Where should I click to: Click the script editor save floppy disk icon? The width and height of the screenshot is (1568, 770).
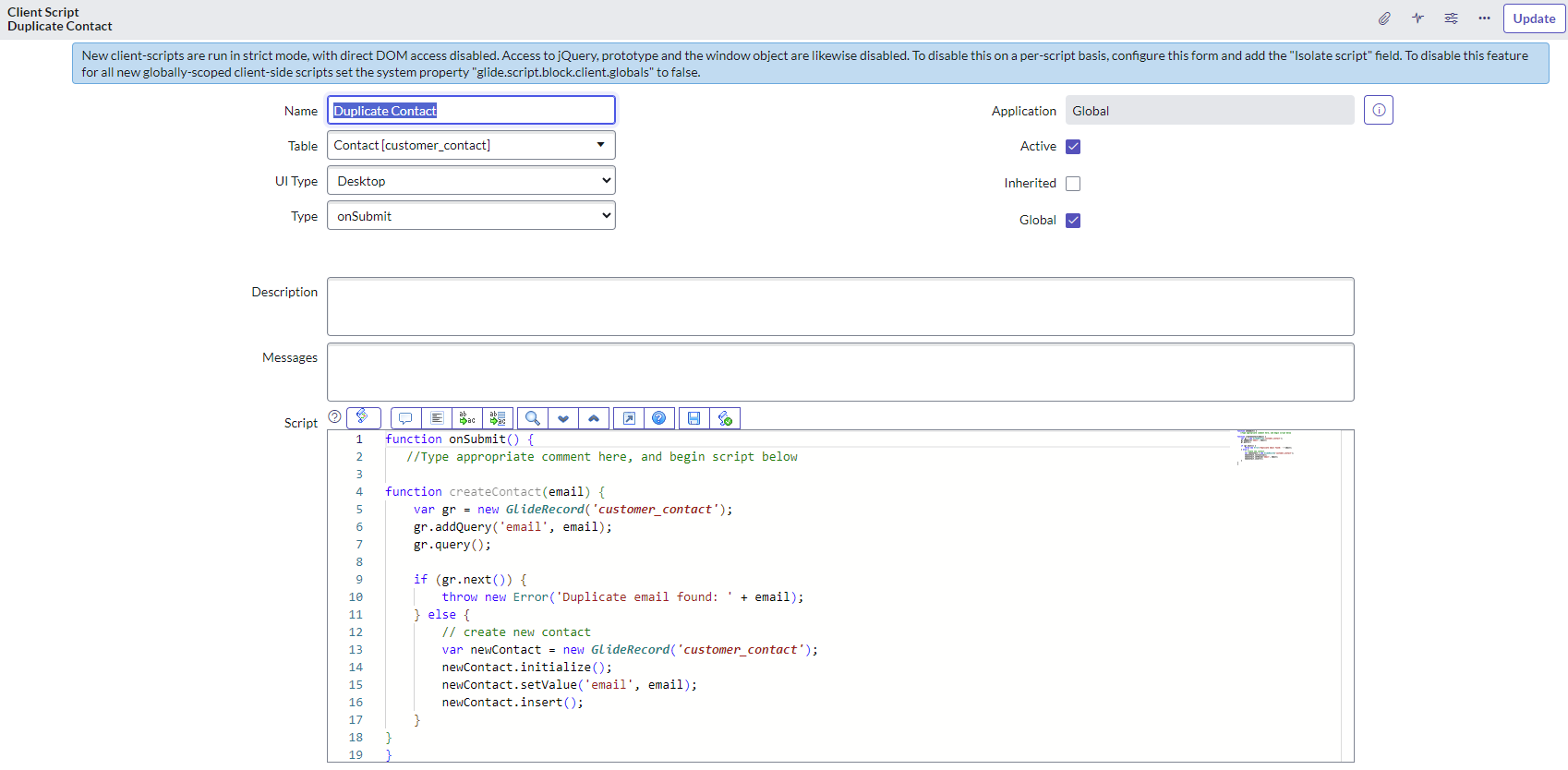pyautogui.click(x=694, y=418)
